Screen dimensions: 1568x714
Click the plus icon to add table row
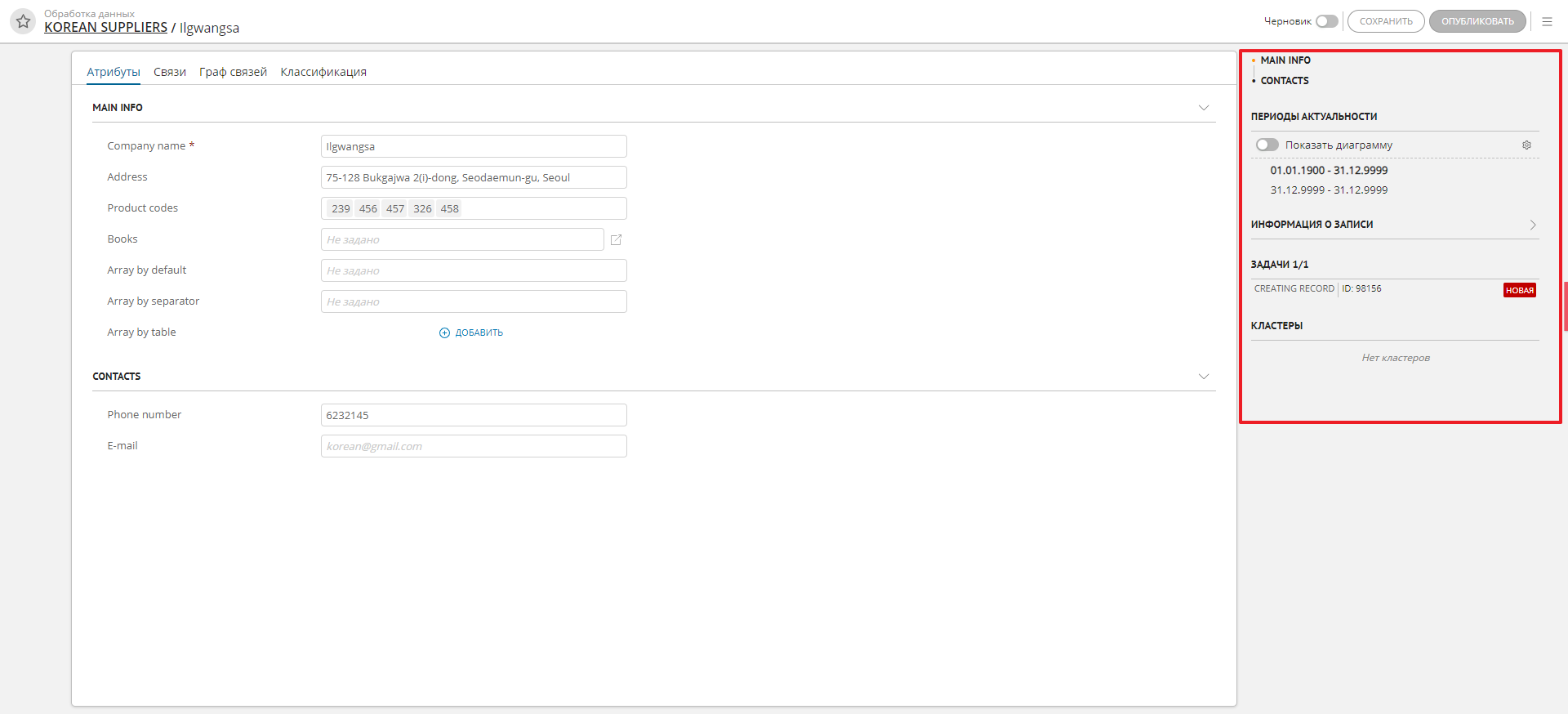(x=444, y=332)
